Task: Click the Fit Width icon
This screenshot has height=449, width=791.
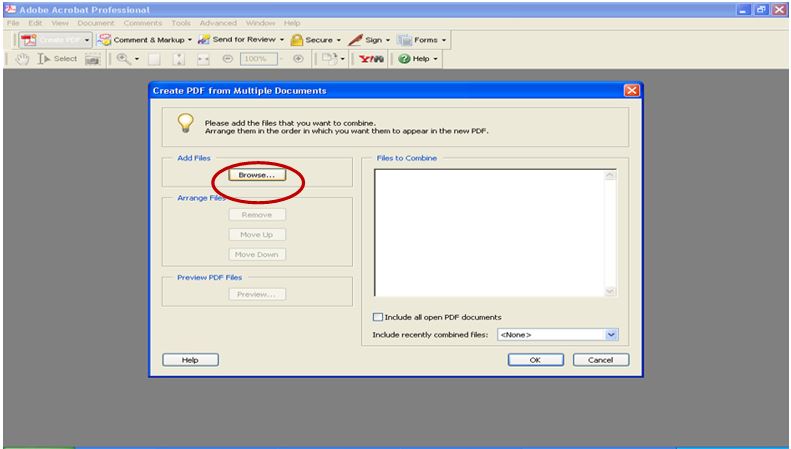Action: [203, 59]
